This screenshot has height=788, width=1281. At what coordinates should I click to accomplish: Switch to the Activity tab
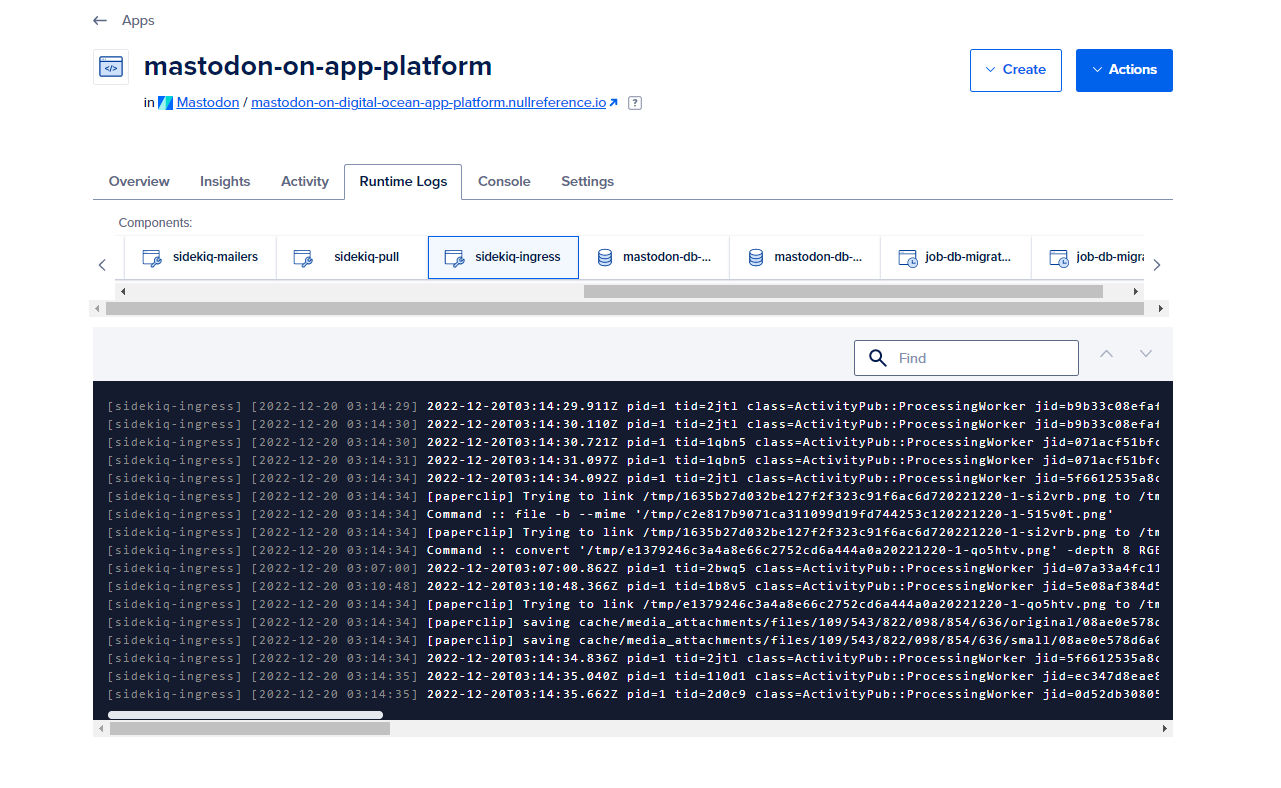305,182
